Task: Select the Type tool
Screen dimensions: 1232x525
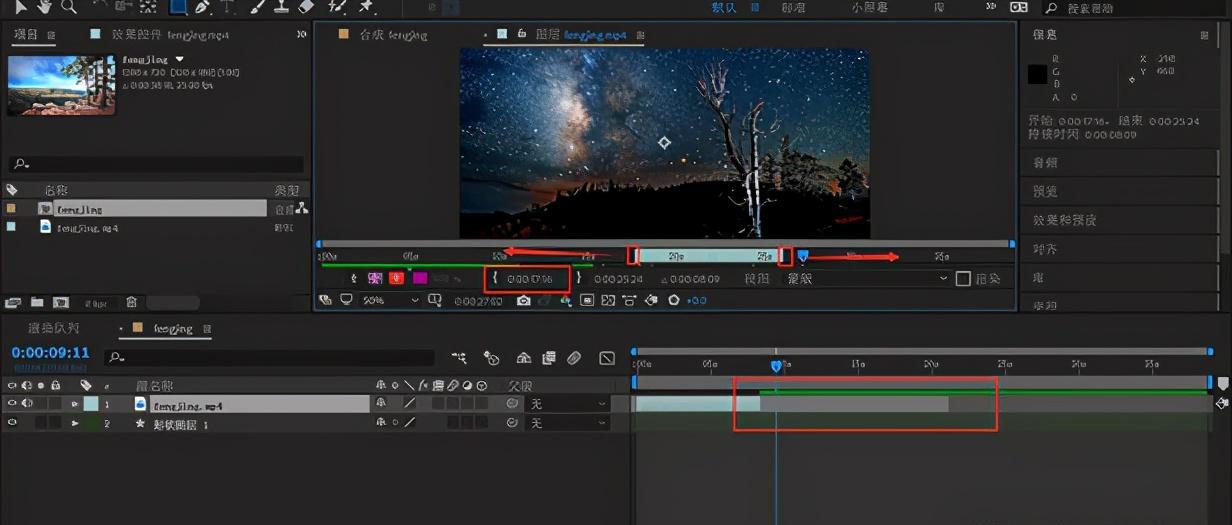Action: (228, 7)
